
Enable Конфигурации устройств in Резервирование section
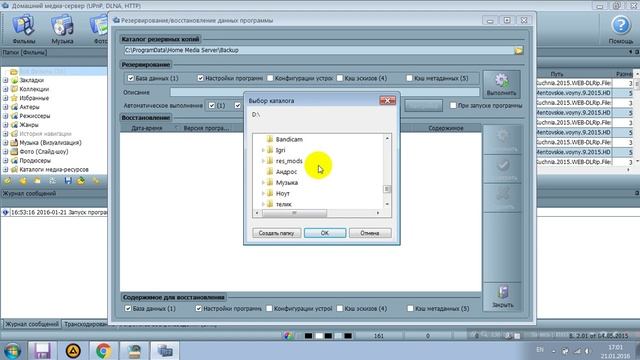[x=270, y=78]
